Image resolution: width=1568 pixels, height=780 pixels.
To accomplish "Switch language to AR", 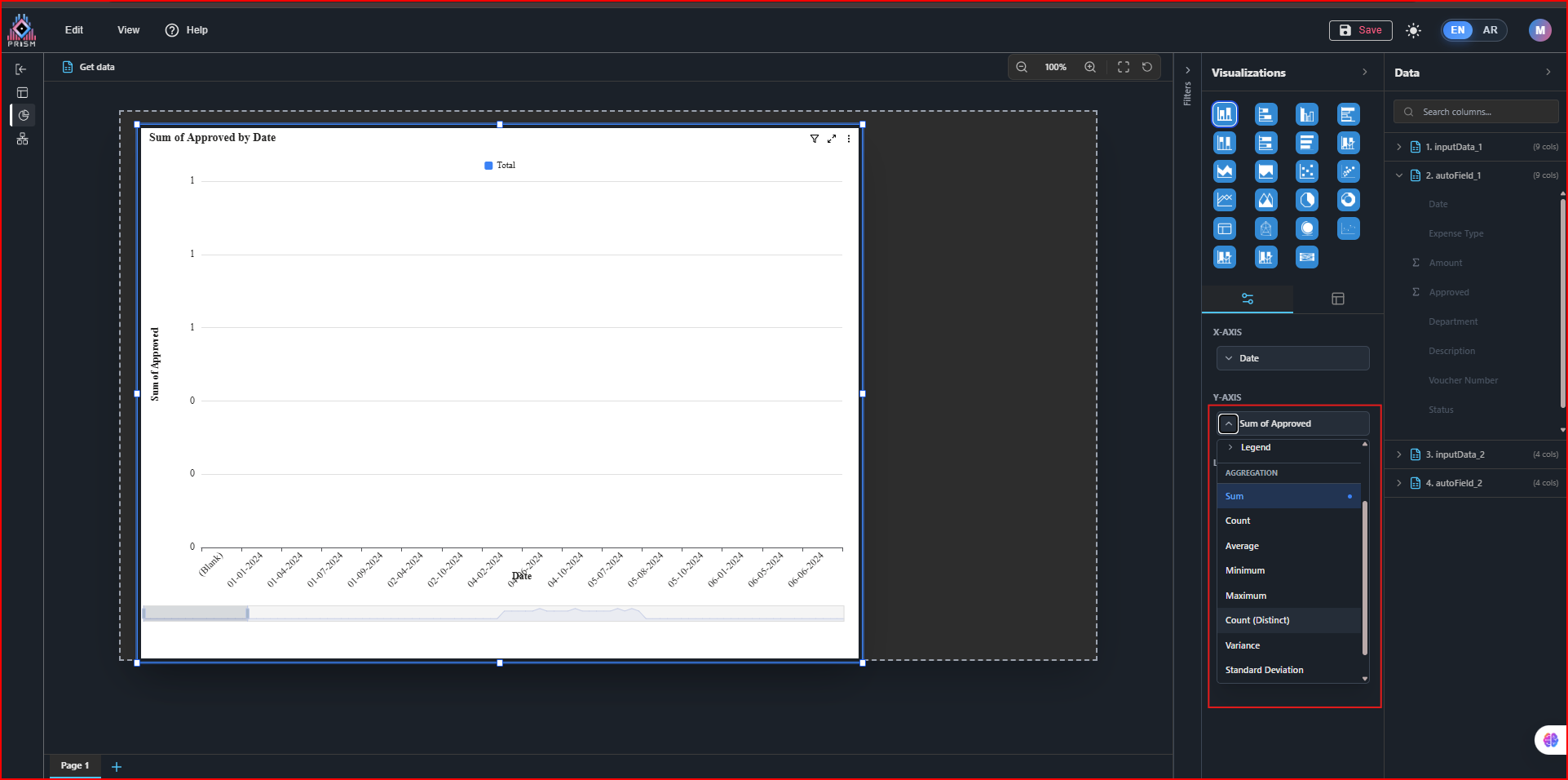I will pyautogui.click(x=1490, y=30).
